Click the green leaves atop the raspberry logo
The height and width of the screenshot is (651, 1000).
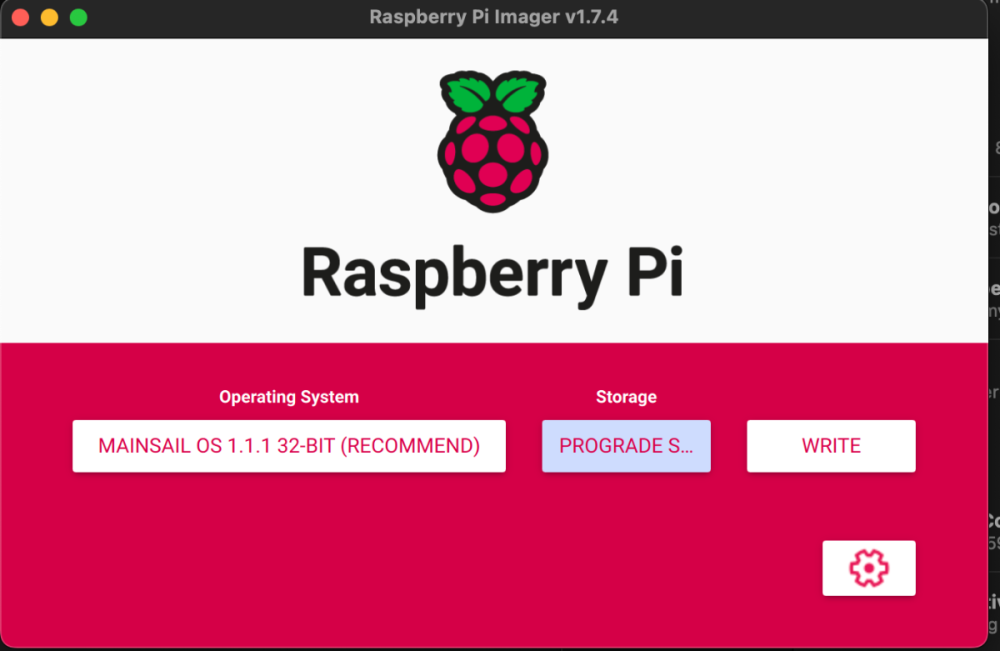pyautogui.click(x=492, y=93)
